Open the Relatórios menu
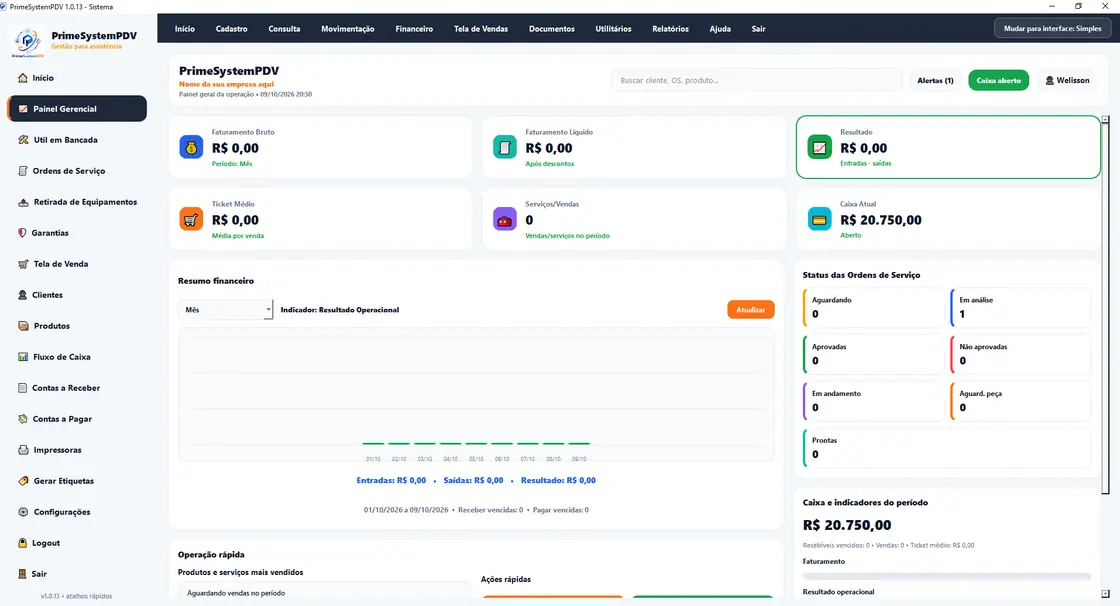Viewport: 1120px width, 606px height. (670, 29)
